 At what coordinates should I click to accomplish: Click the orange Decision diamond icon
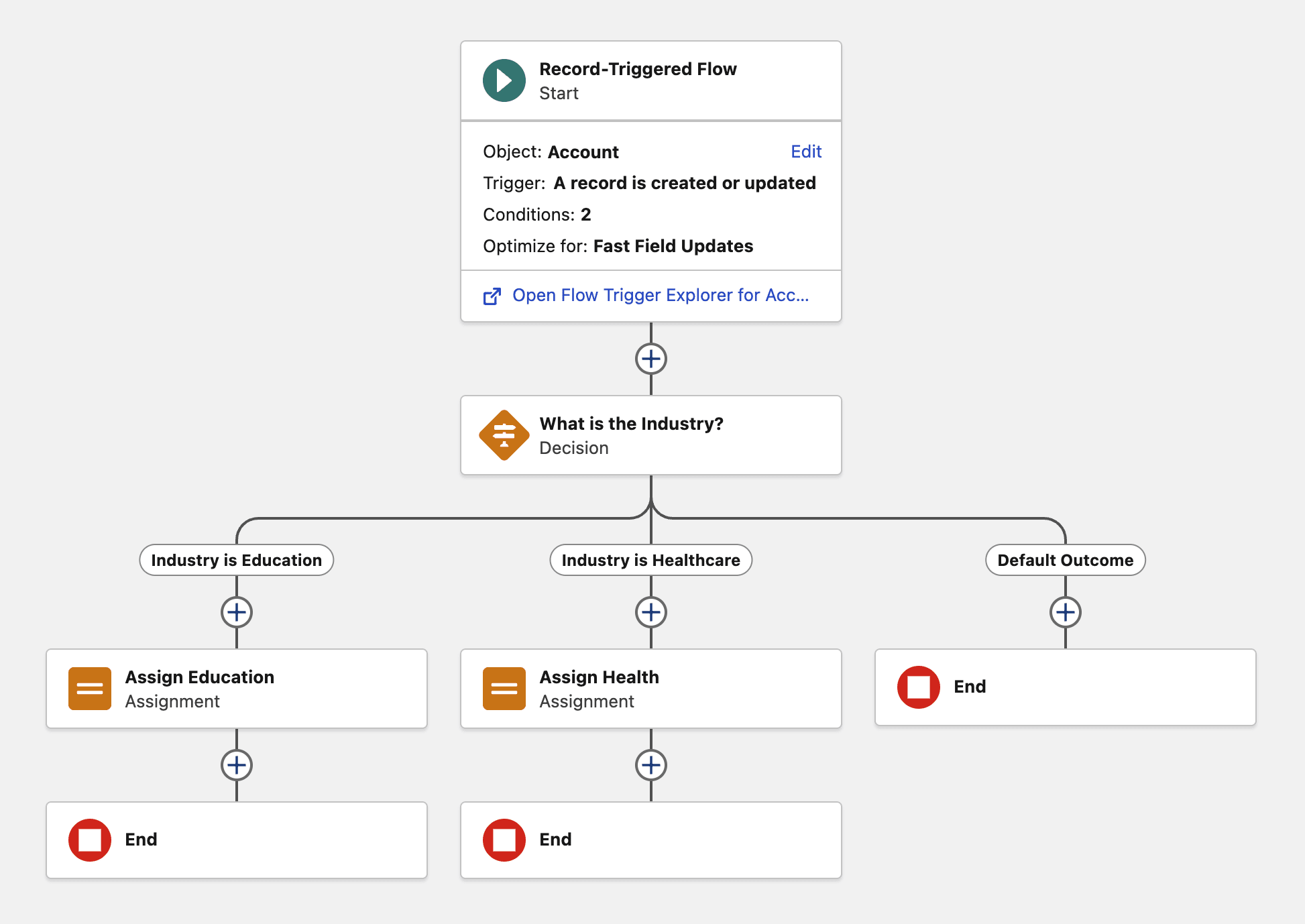tap(504, 435)
